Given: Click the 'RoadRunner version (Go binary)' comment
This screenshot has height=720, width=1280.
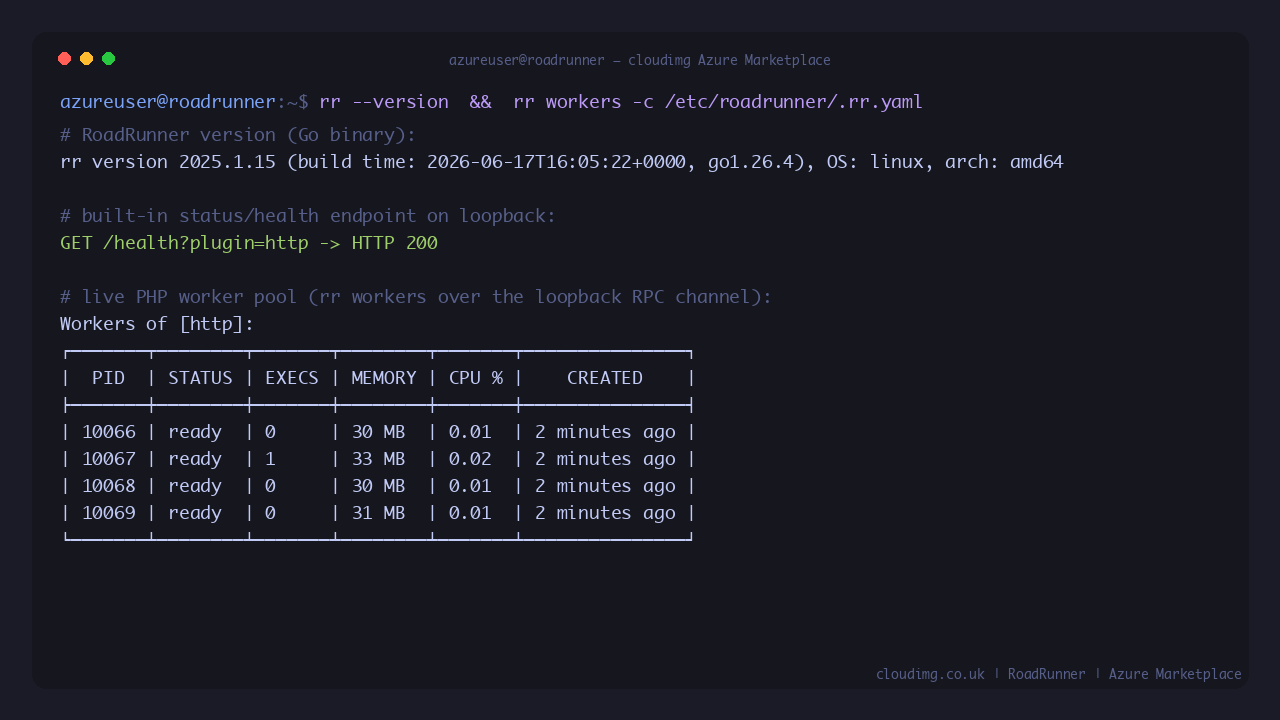Looking at the screenshot, I should [x=238, y=135].
